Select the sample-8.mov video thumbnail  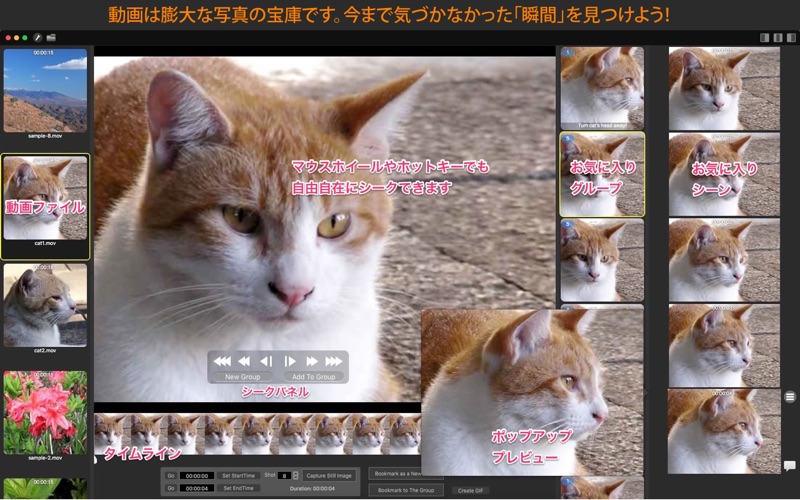tap(45, 90)
